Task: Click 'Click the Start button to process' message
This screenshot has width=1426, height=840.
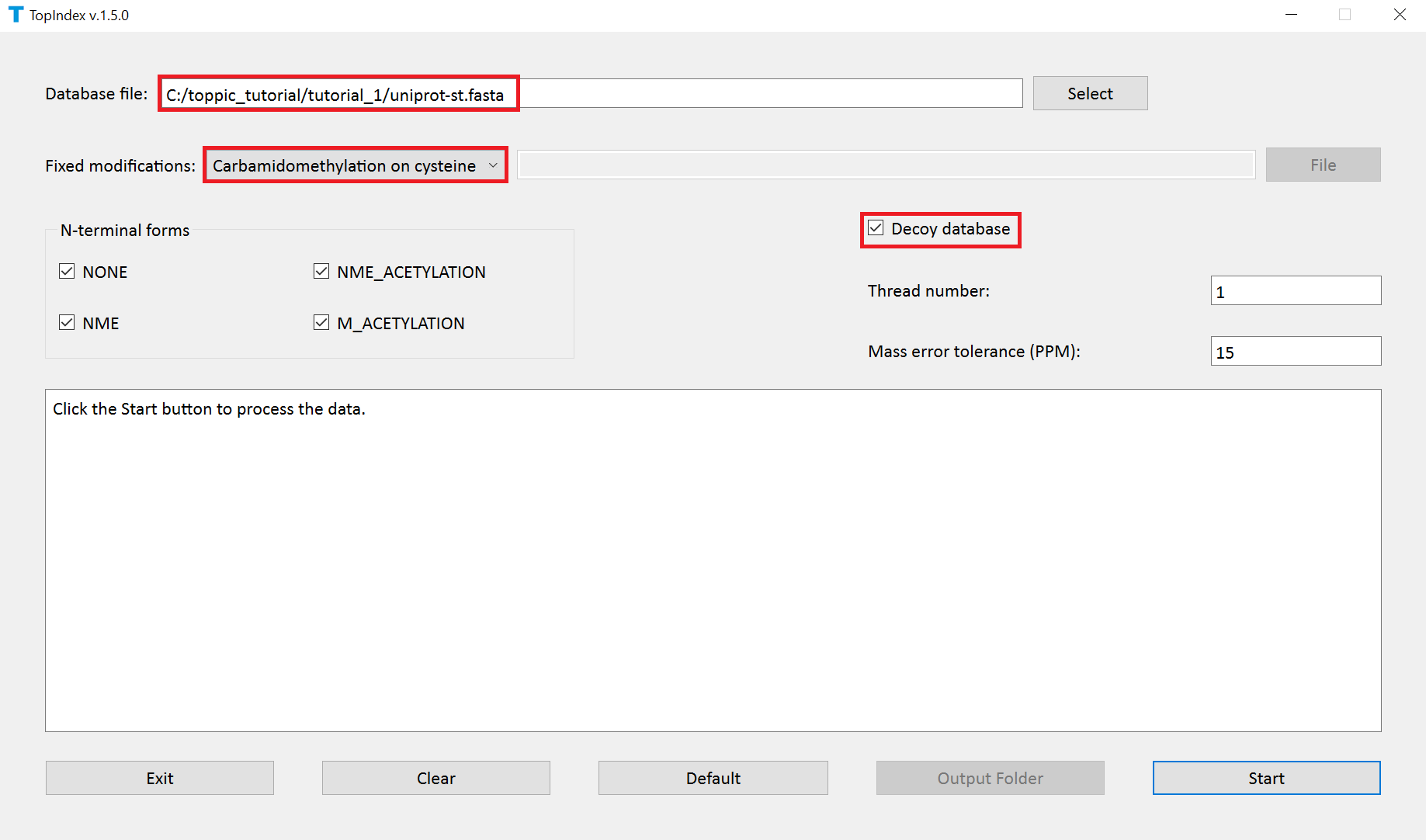Action: coord(209,409)
